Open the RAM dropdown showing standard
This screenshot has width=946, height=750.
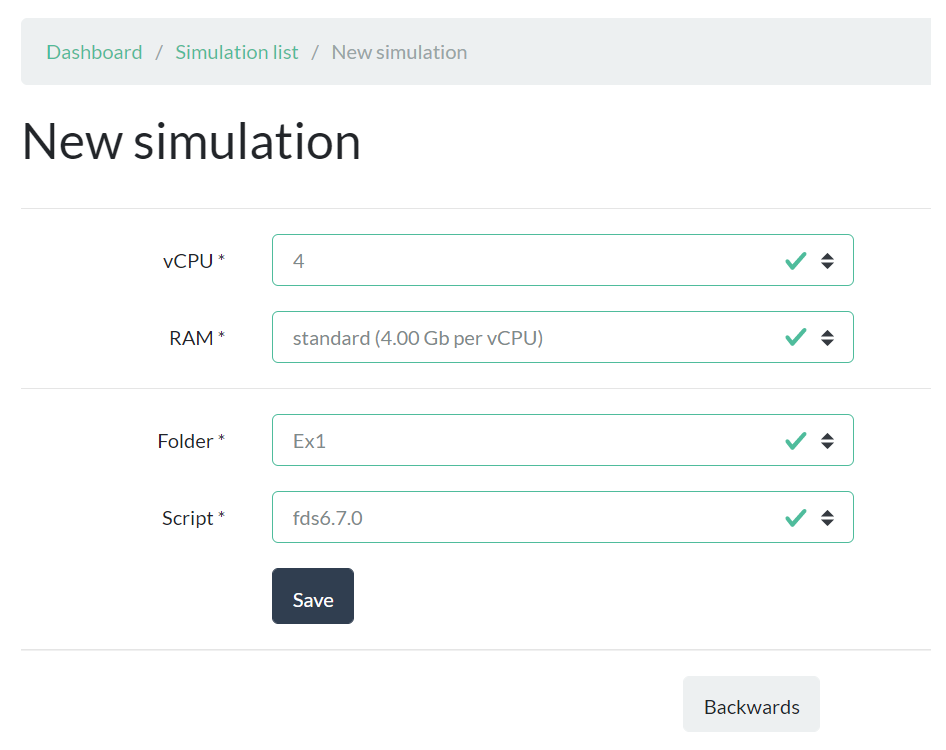pos(562,337)
